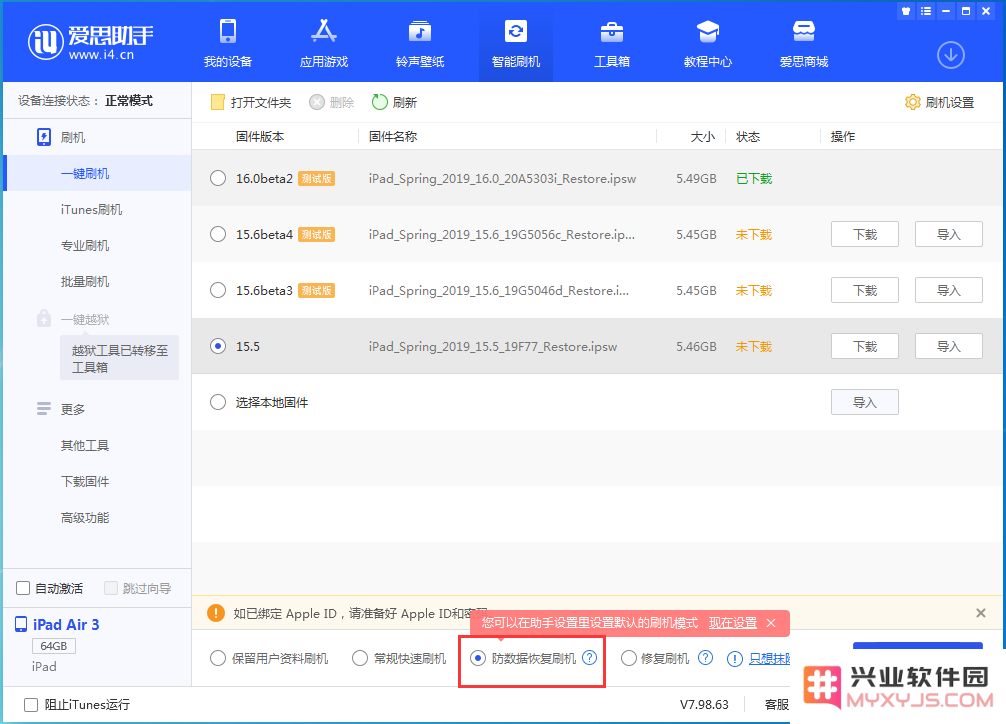Open the 应用游戏 app store icon
This screenshot has height=724, width=1006.
click(x=324, y=31)
